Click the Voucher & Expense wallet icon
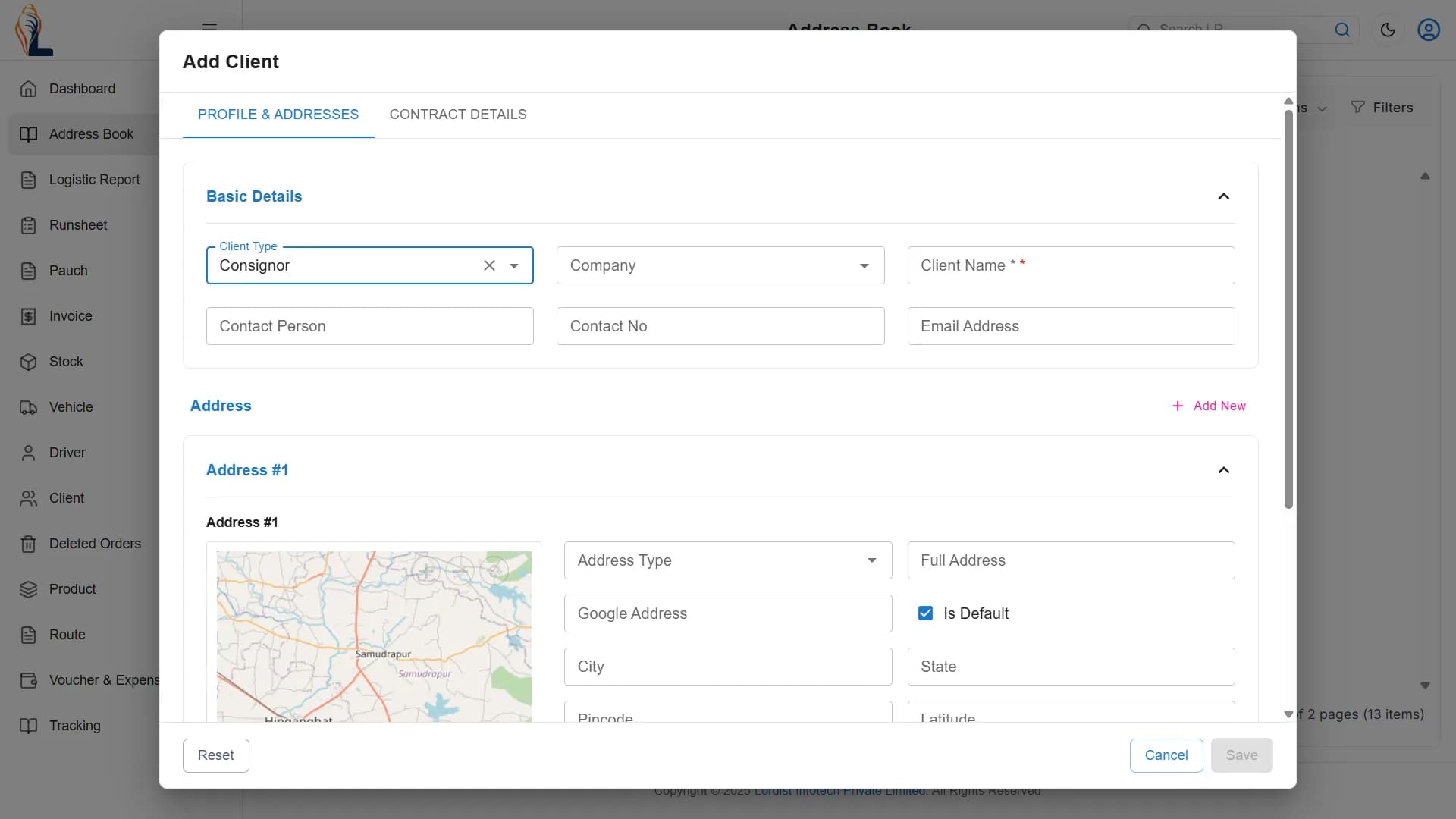Image resolution: width=1456 pixels, height=819 pixels. 28,680
